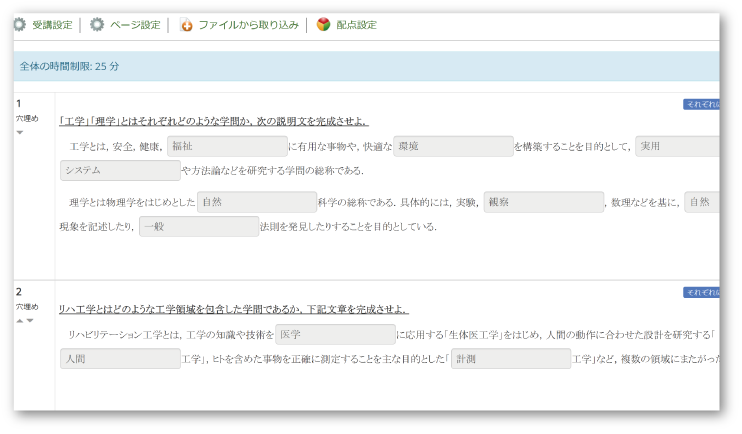
Task: Click the blue それぞれ badge on question 1
Action: click(x=701, y=104)
